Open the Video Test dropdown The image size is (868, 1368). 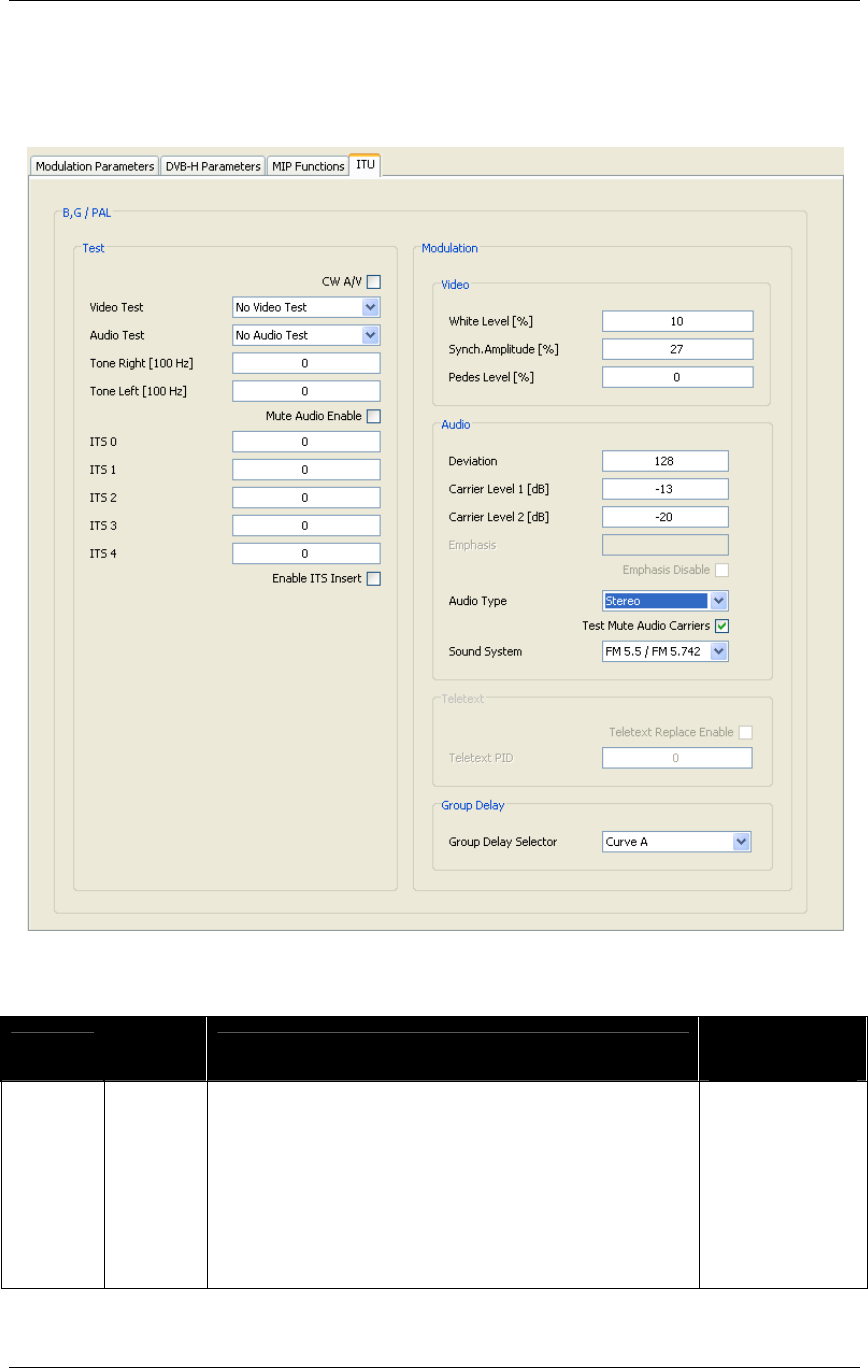click(307, 308)
